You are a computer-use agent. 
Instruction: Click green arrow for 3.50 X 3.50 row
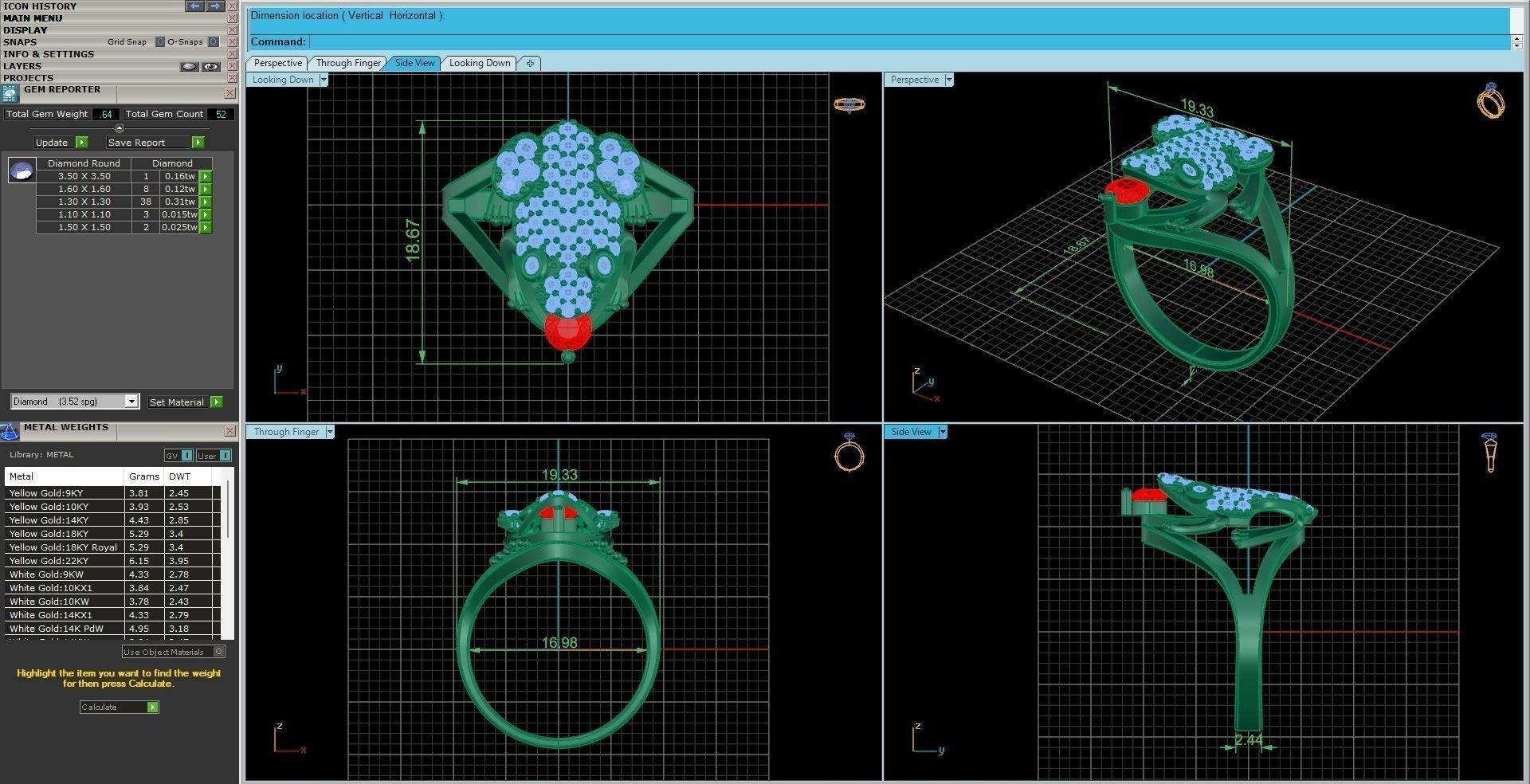(x=206, y=176)
